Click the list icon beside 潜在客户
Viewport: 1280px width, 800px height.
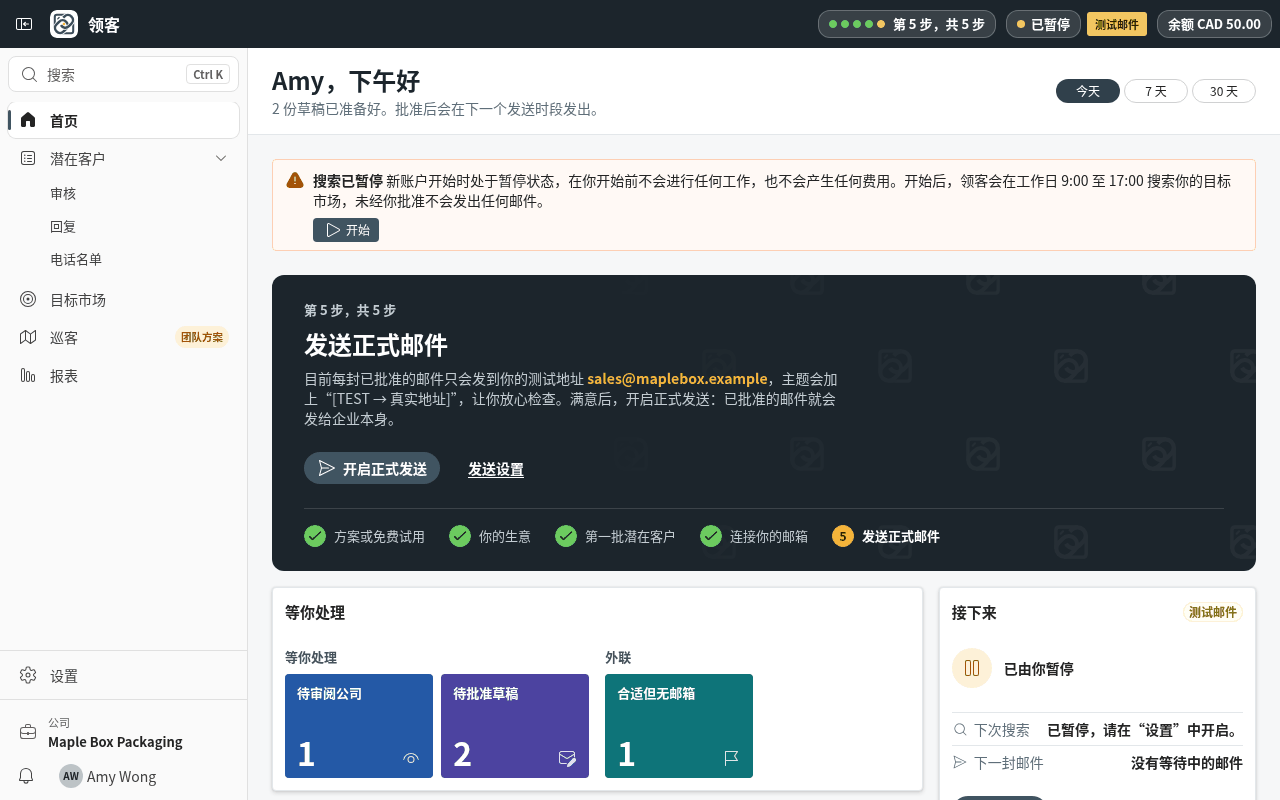coord(28,158)
